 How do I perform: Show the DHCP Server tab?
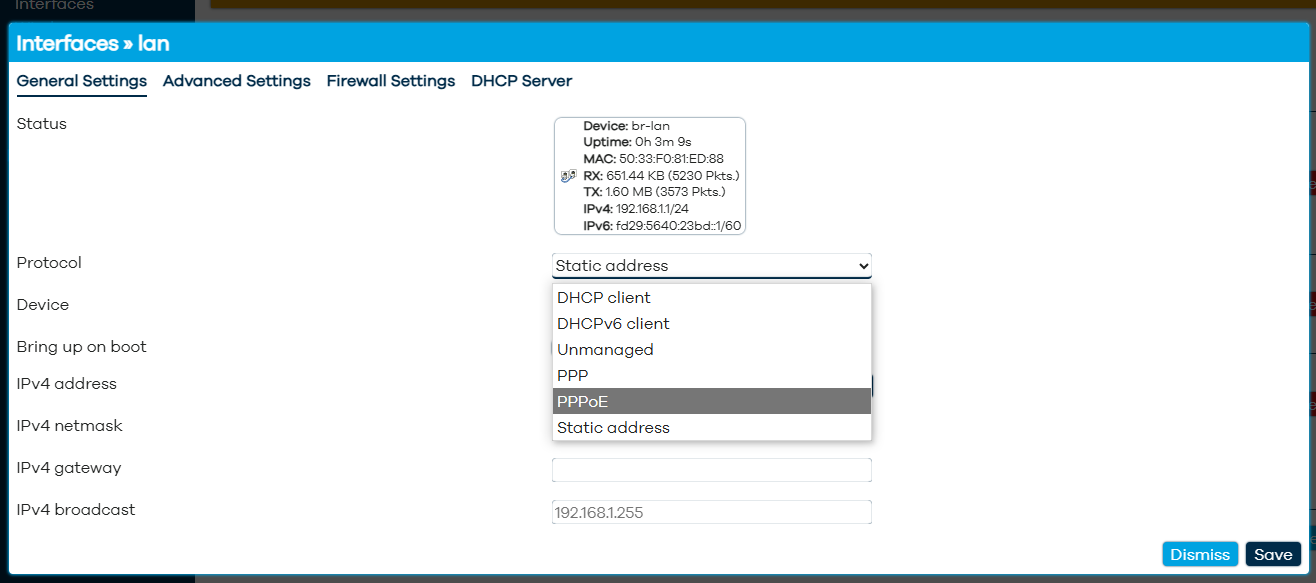522,81
